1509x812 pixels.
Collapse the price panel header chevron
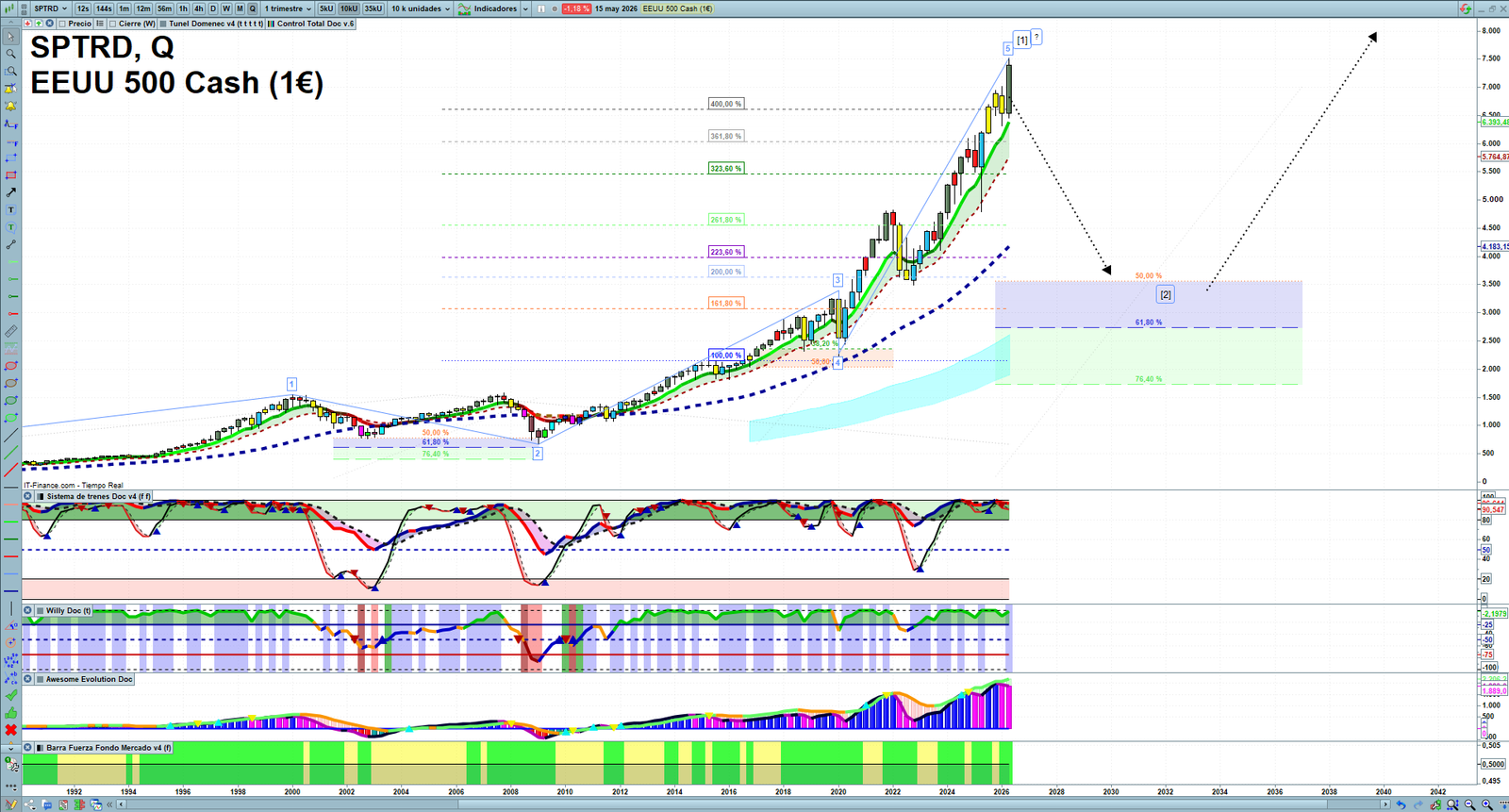(10, 24)
